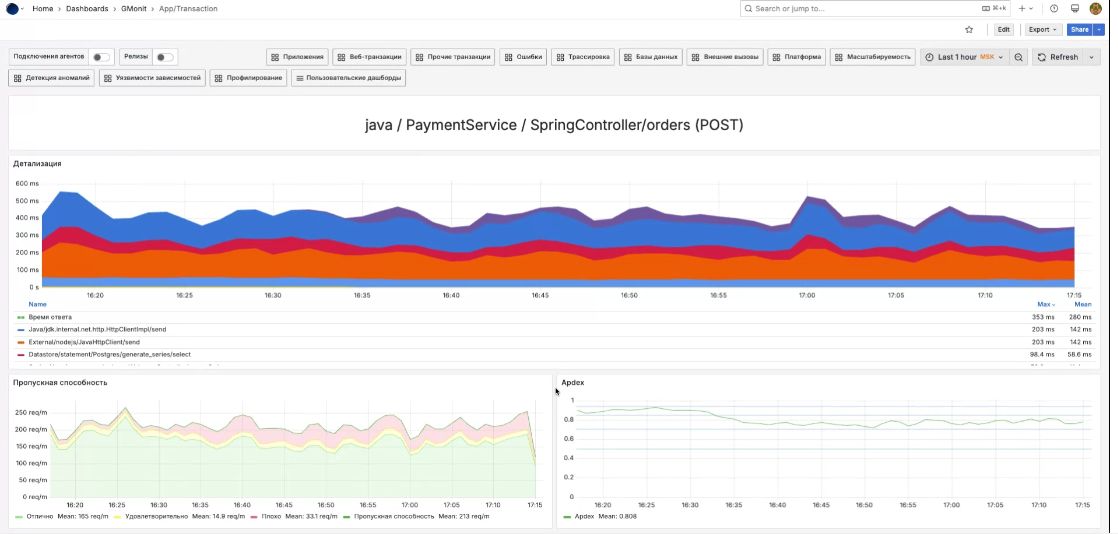Click the plus icon to add new
The image size is (1118, 534).
(1023, 8)
